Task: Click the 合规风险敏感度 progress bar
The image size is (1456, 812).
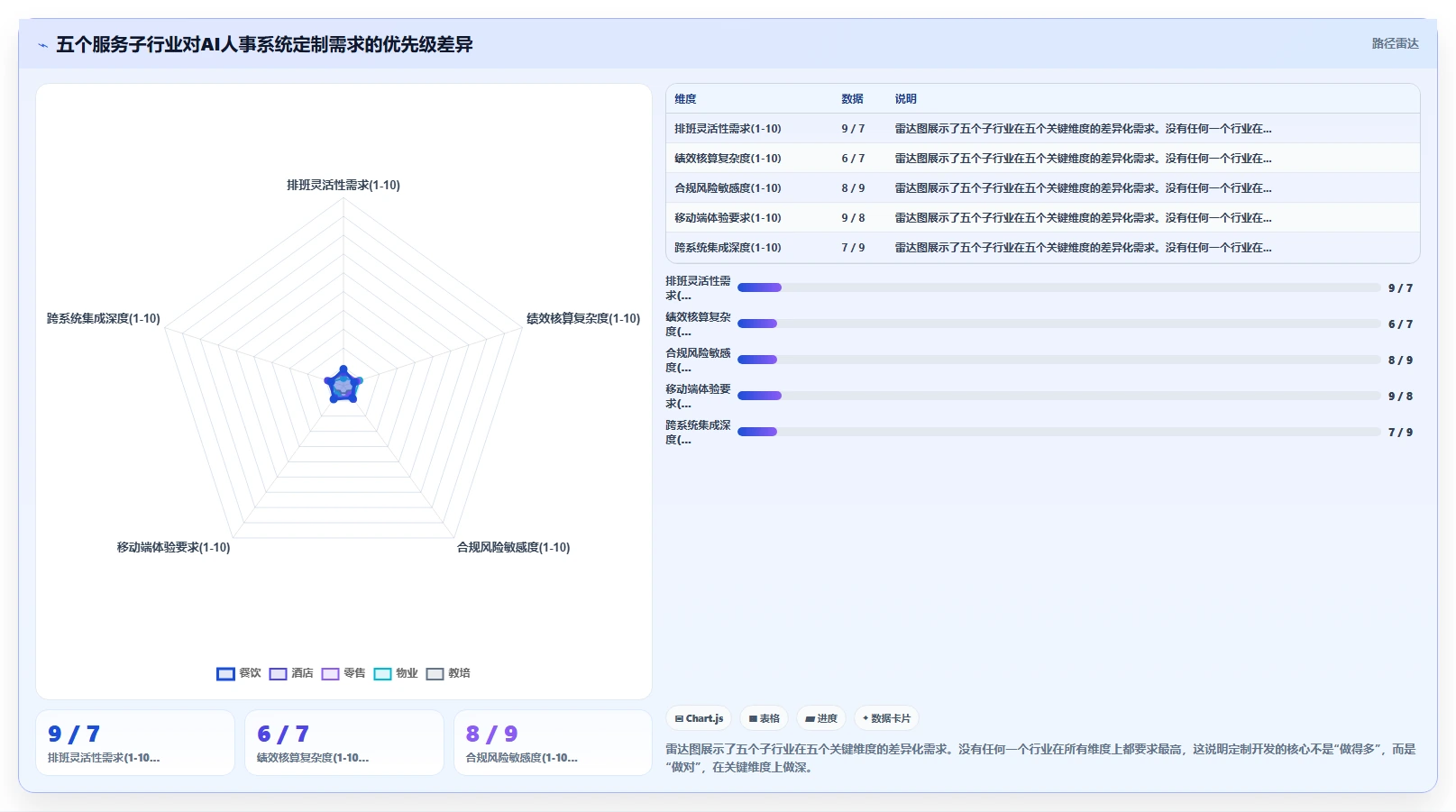Action: pyautogui.click(x=1059, y=360)
